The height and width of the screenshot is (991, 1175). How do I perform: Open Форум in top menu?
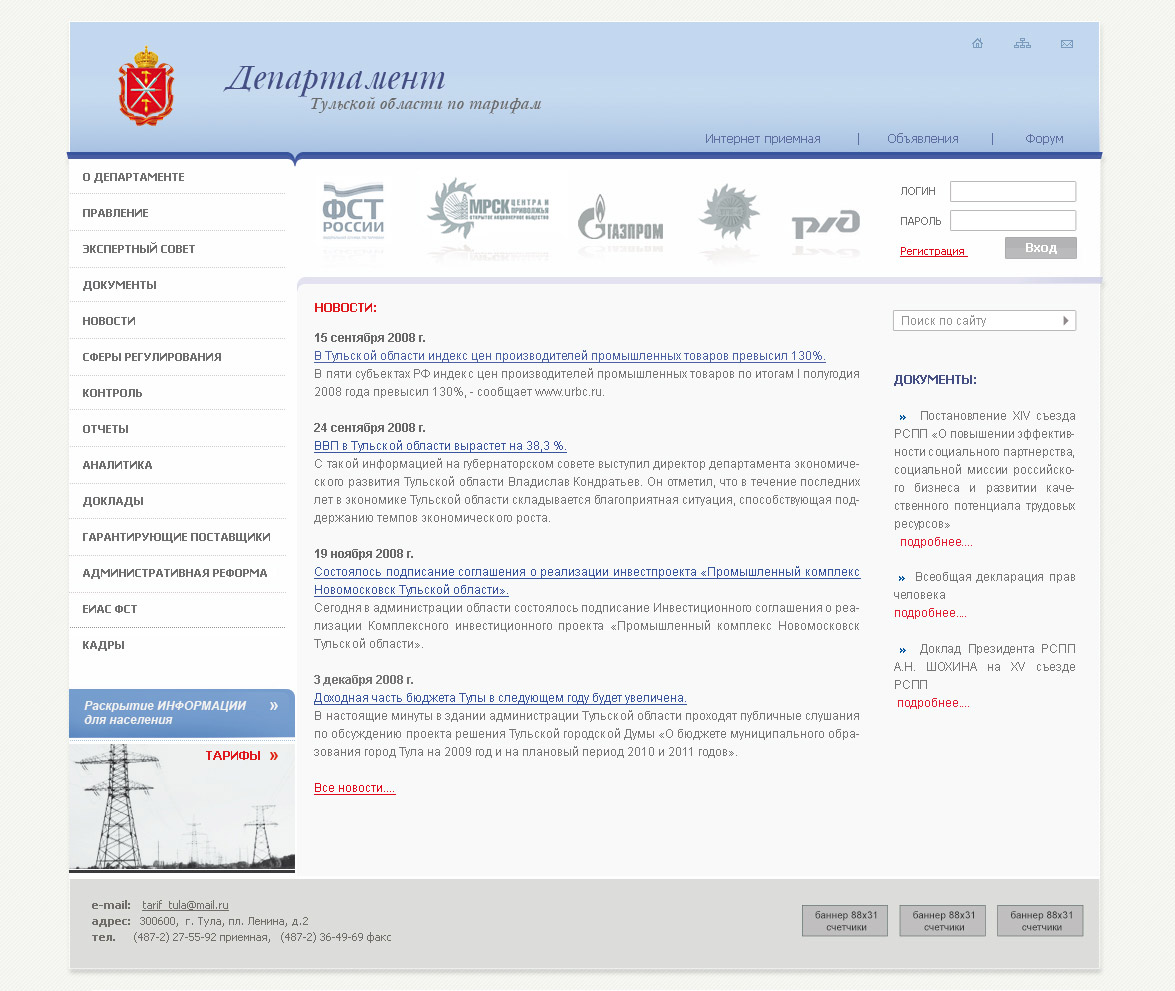[1044, 139]
